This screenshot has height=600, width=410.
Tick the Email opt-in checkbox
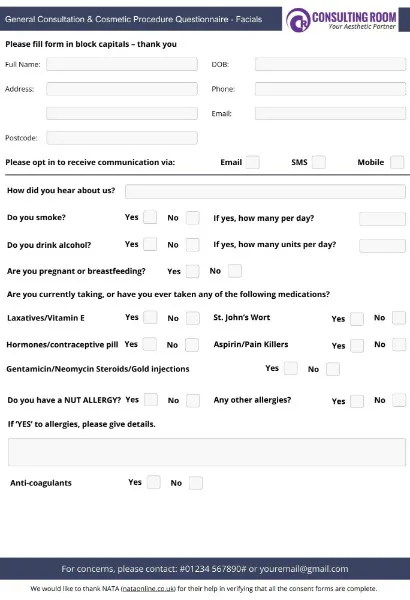point(253,162)
